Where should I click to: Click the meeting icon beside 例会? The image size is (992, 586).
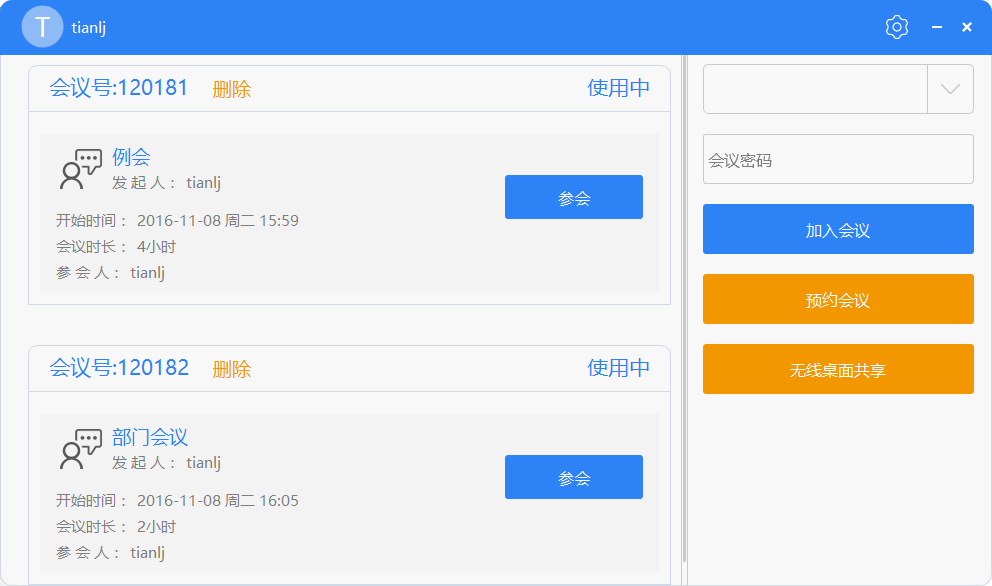pyautogui.click(x=80, y=166)
